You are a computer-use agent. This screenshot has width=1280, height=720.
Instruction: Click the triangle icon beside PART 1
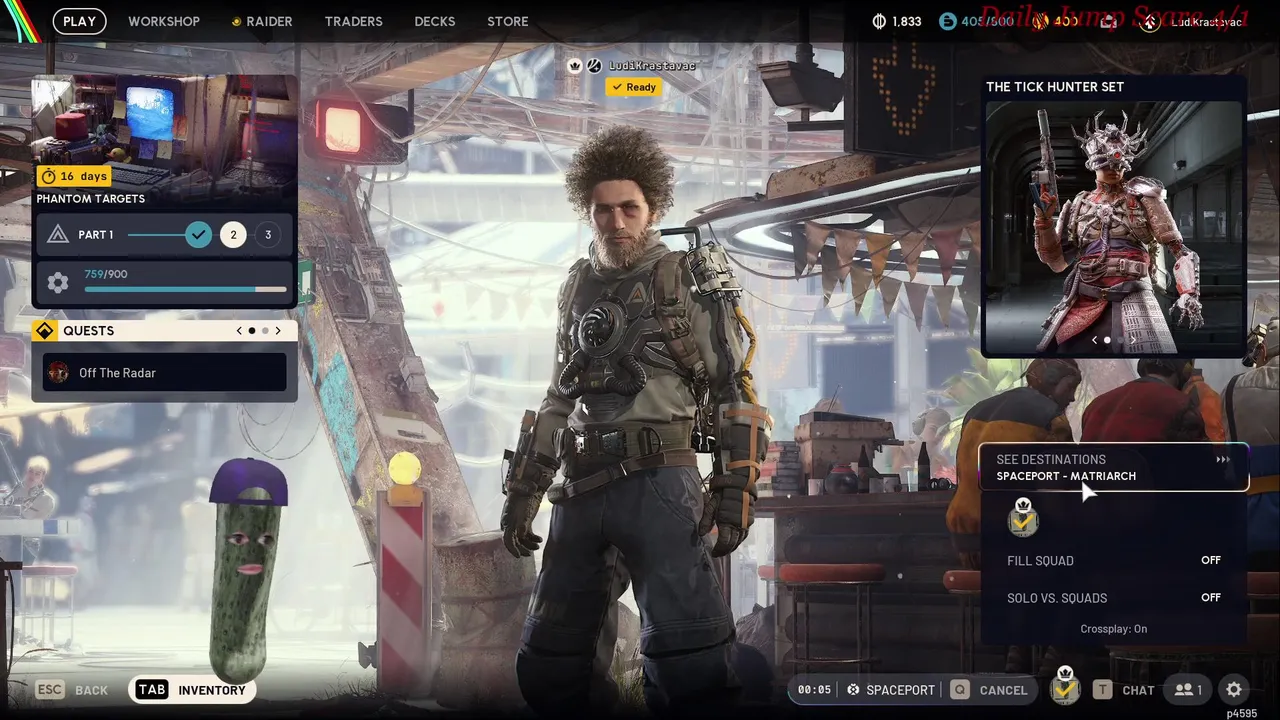click(x=58, y=235)
